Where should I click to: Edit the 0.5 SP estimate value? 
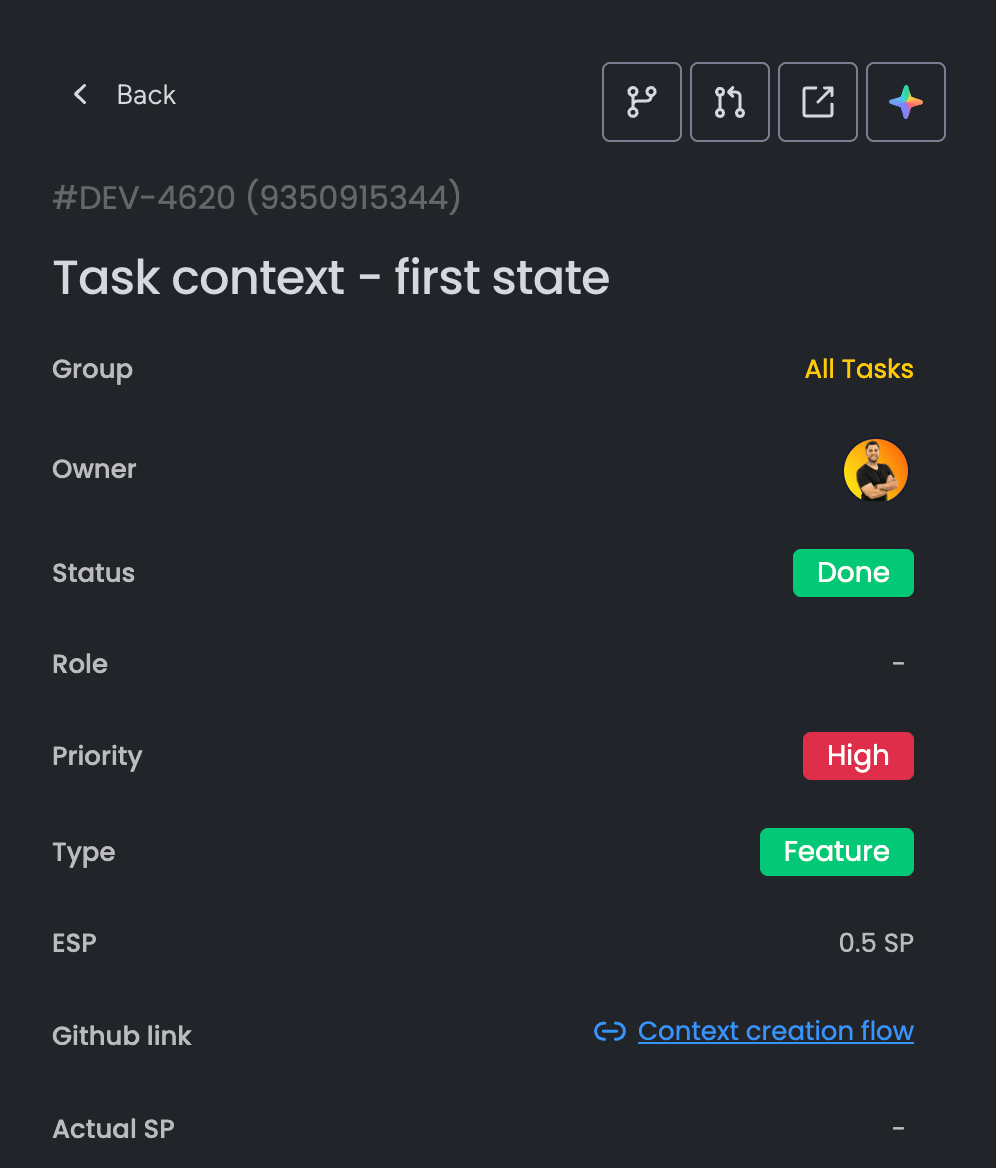tap(876, 943)
